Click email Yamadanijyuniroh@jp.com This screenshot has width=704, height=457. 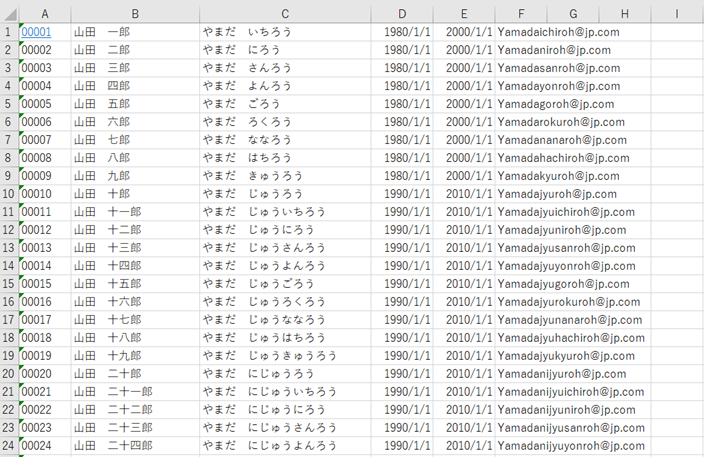coord(566,410)
